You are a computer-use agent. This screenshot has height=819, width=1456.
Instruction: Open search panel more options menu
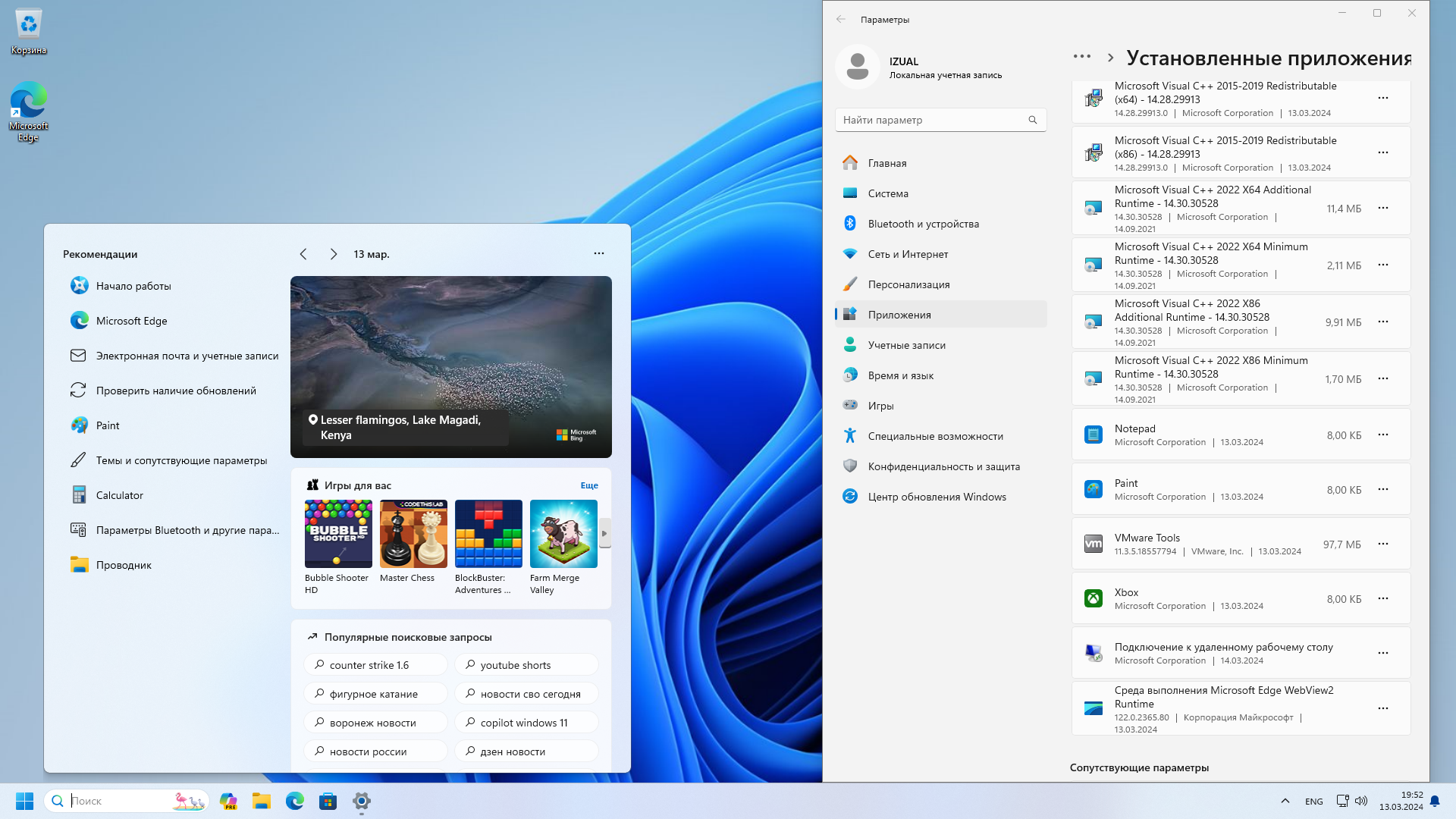tap(599, 253)
